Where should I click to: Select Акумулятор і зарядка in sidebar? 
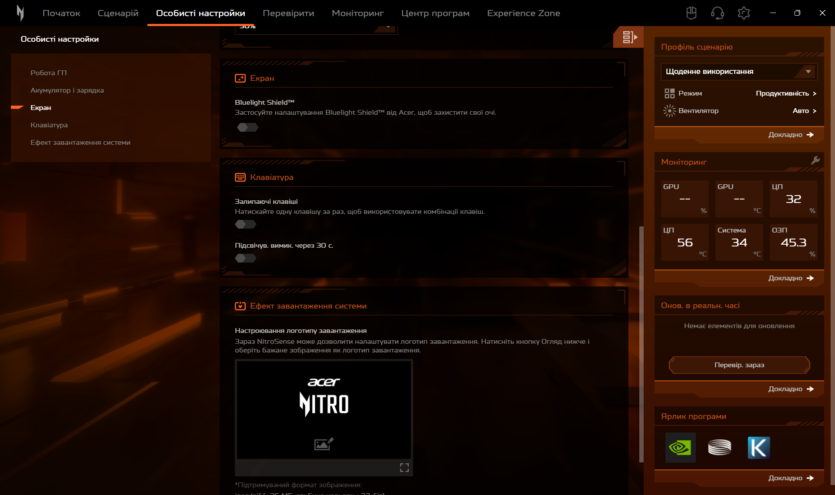(x=67, y=90)
